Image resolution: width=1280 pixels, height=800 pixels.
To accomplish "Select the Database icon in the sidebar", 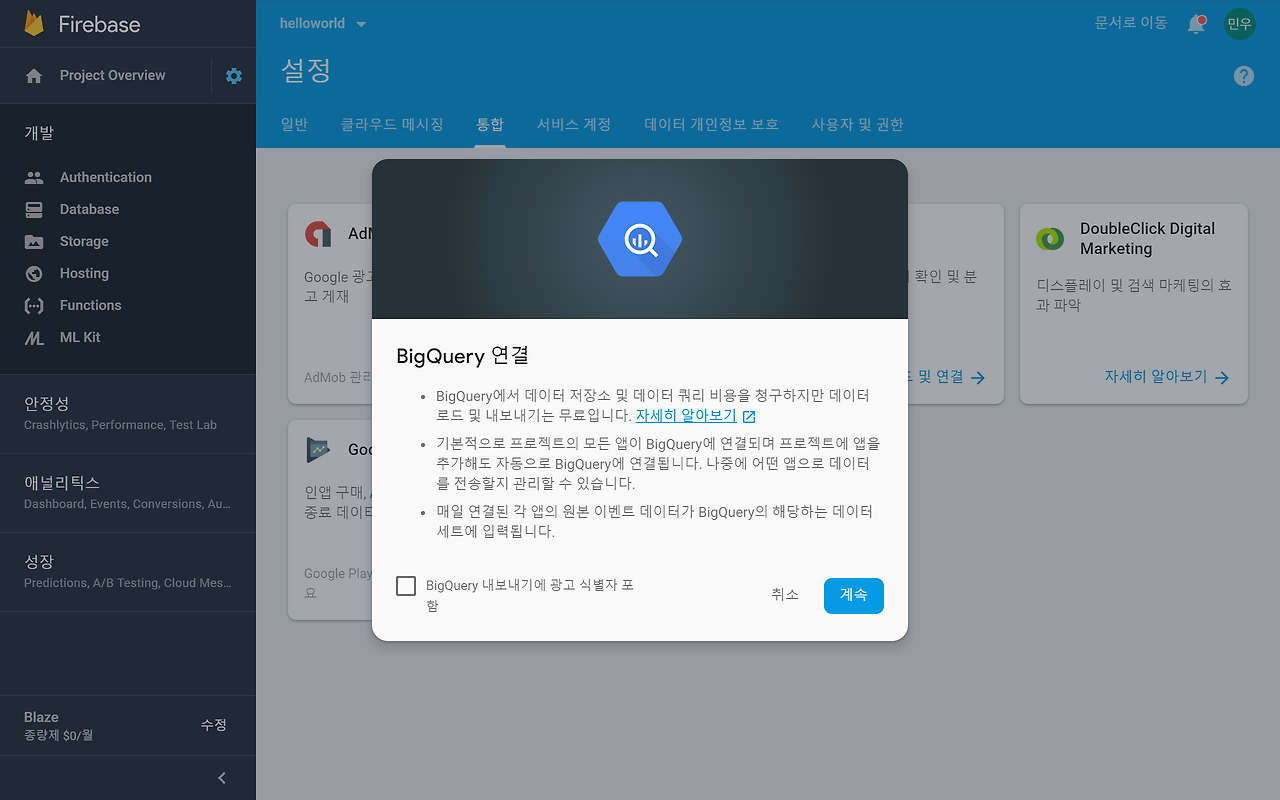I will click(x=34, y=209).
